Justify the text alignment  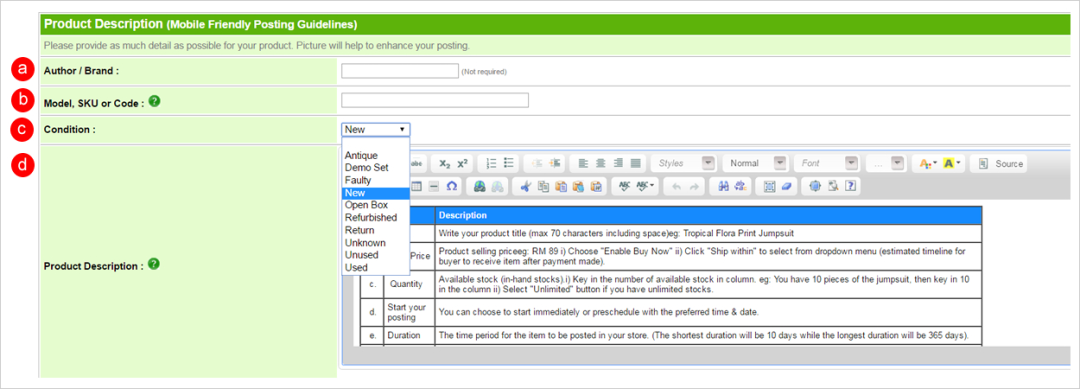pos(635,164)
